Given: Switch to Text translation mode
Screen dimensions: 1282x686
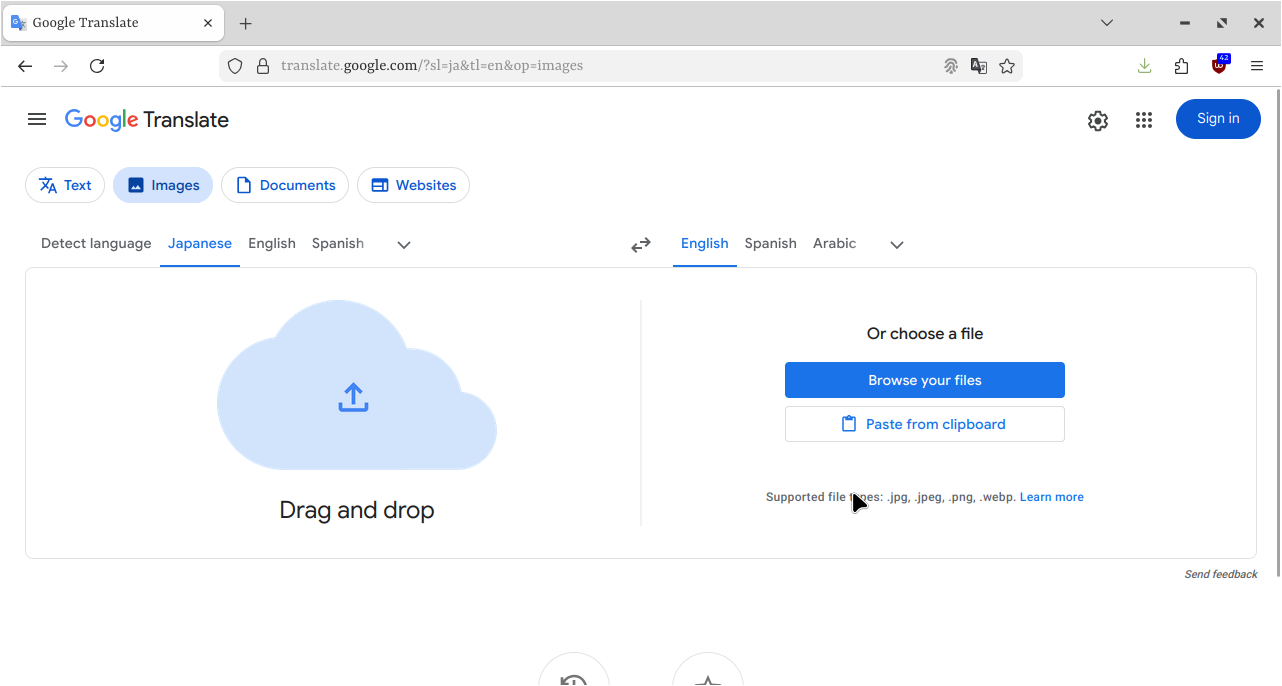Looking at the screenshot, I should [65, 185].
